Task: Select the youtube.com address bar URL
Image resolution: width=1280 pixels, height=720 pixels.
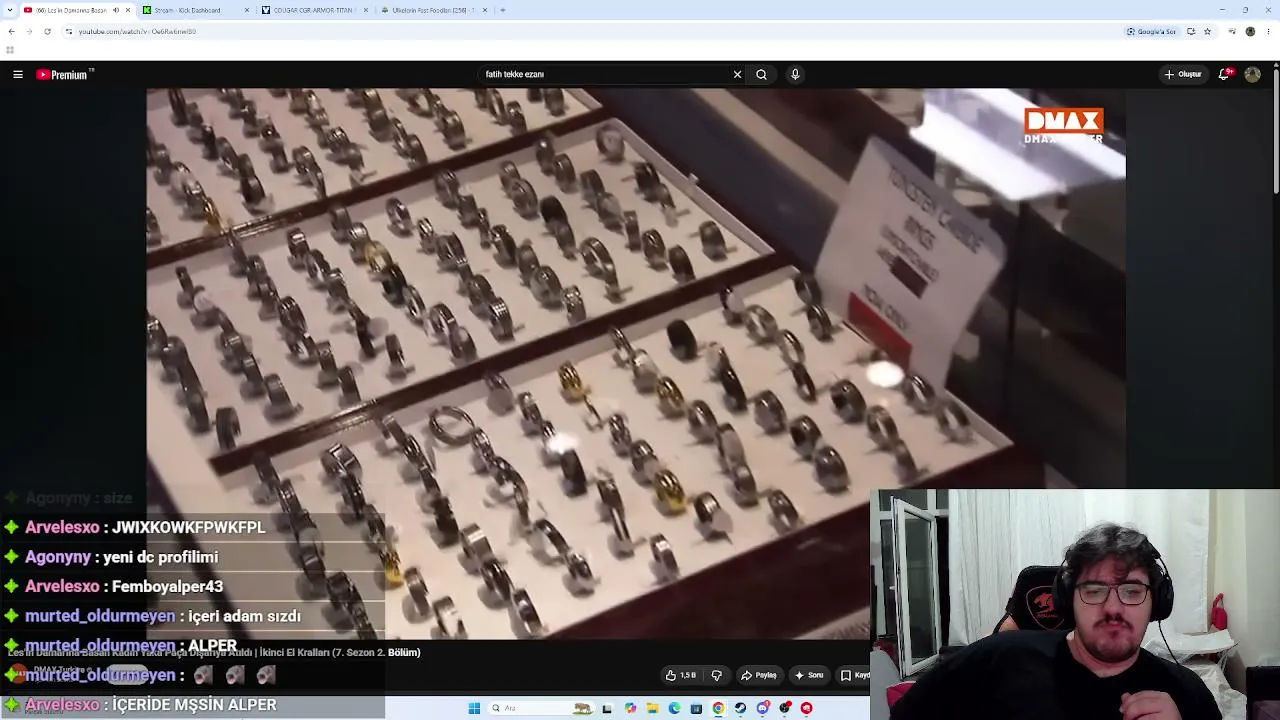Action: coord(137,31)
